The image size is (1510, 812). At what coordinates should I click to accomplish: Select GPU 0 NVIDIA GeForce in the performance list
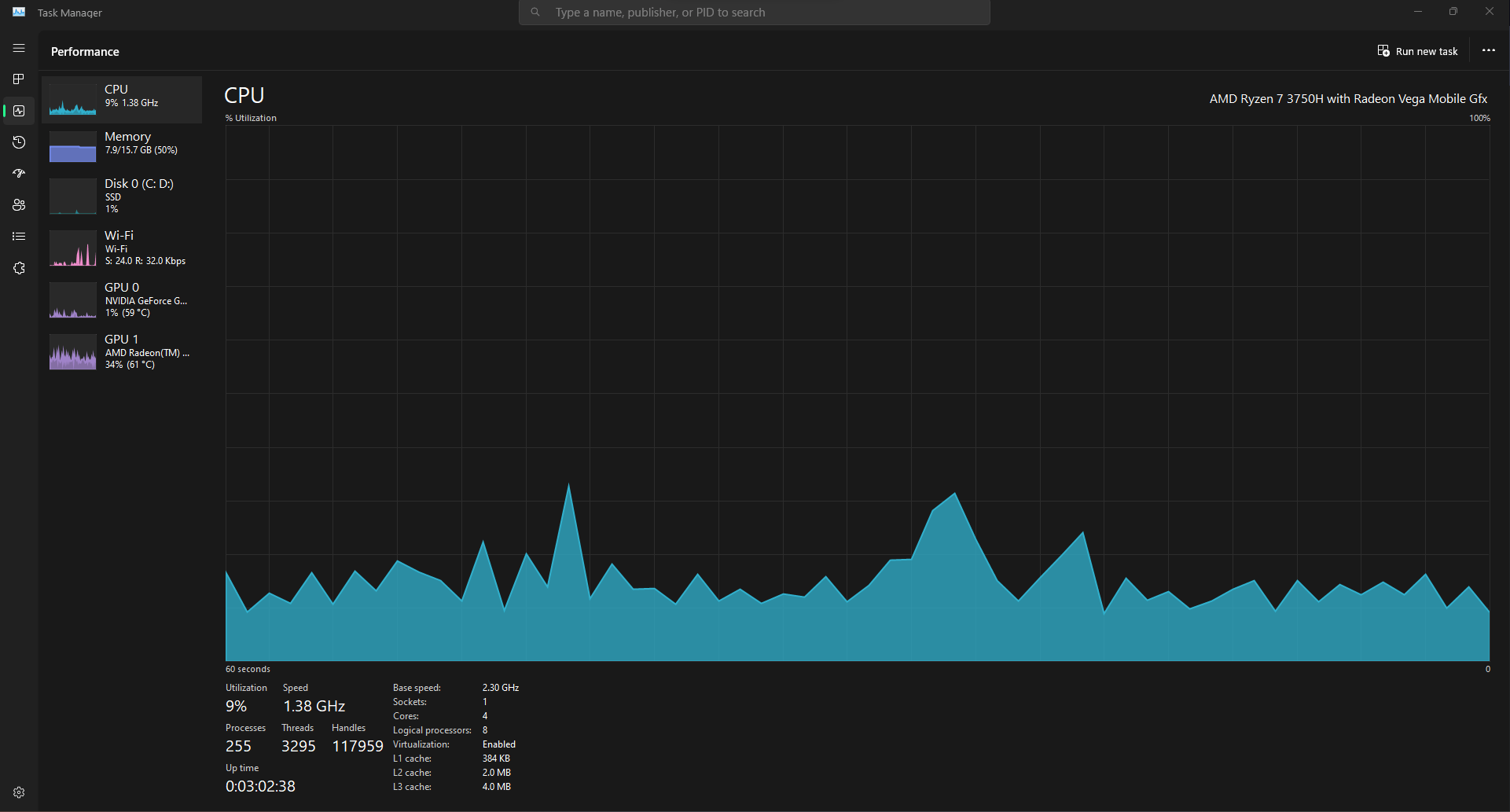pyautogui.click(x=122, y=300)
